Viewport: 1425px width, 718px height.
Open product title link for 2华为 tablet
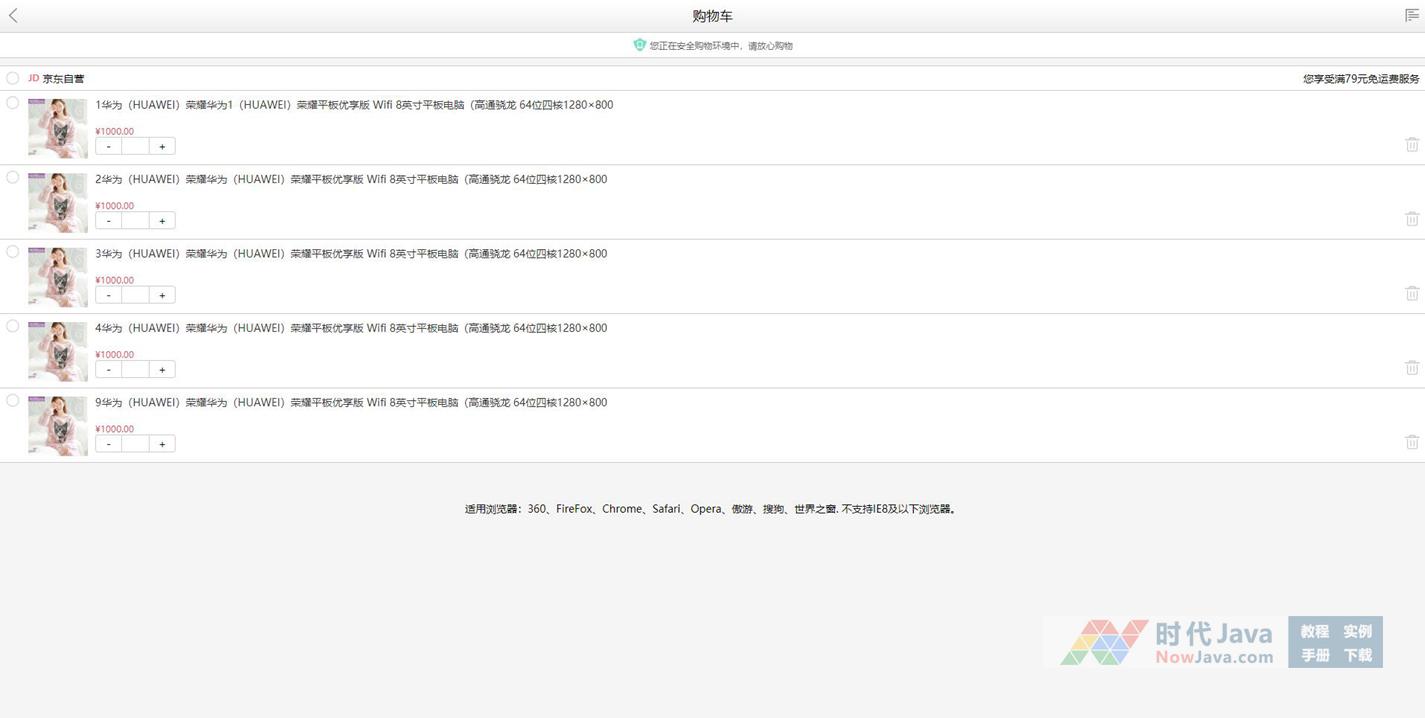pos(351,179)
